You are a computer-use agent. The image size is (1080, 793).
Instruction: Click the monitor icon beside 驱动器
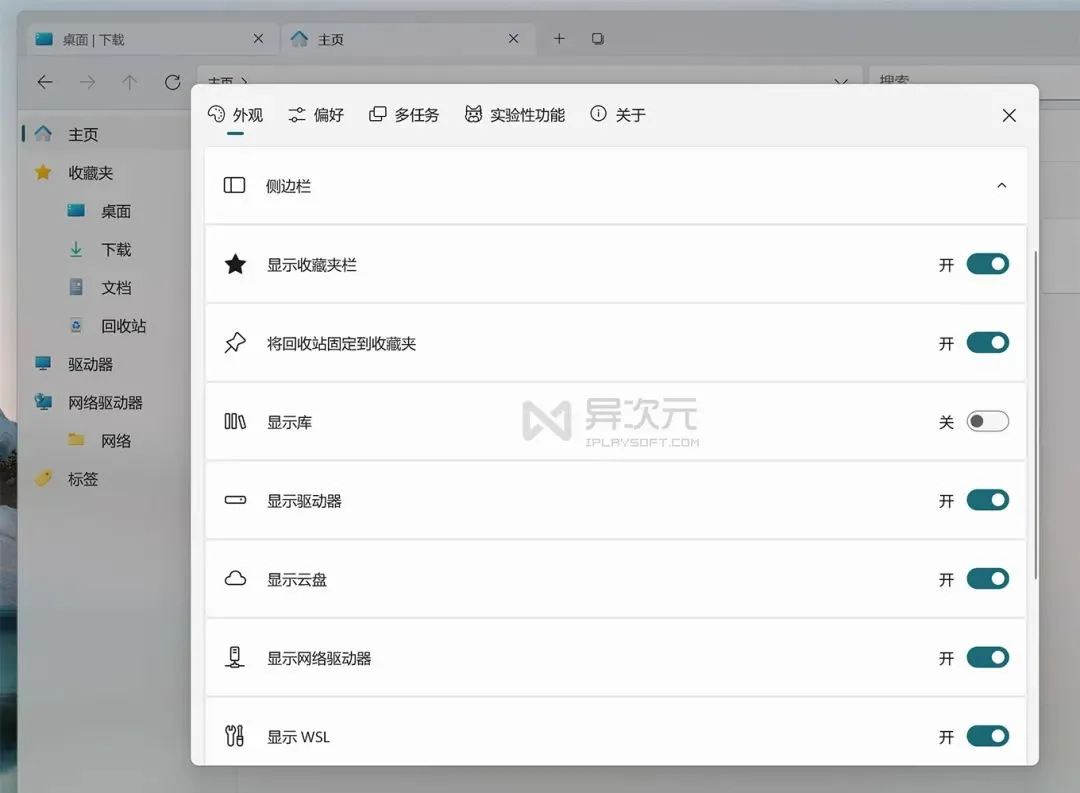pyautogui.click(x=43, y=364)
